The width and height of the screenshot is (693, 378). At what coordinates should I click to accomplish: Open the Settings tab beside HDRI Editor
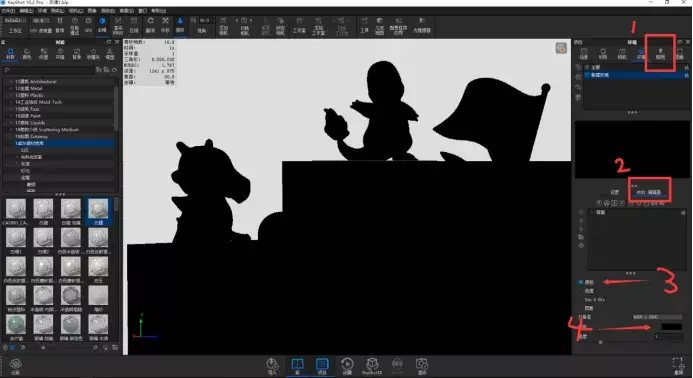(614, 192)
